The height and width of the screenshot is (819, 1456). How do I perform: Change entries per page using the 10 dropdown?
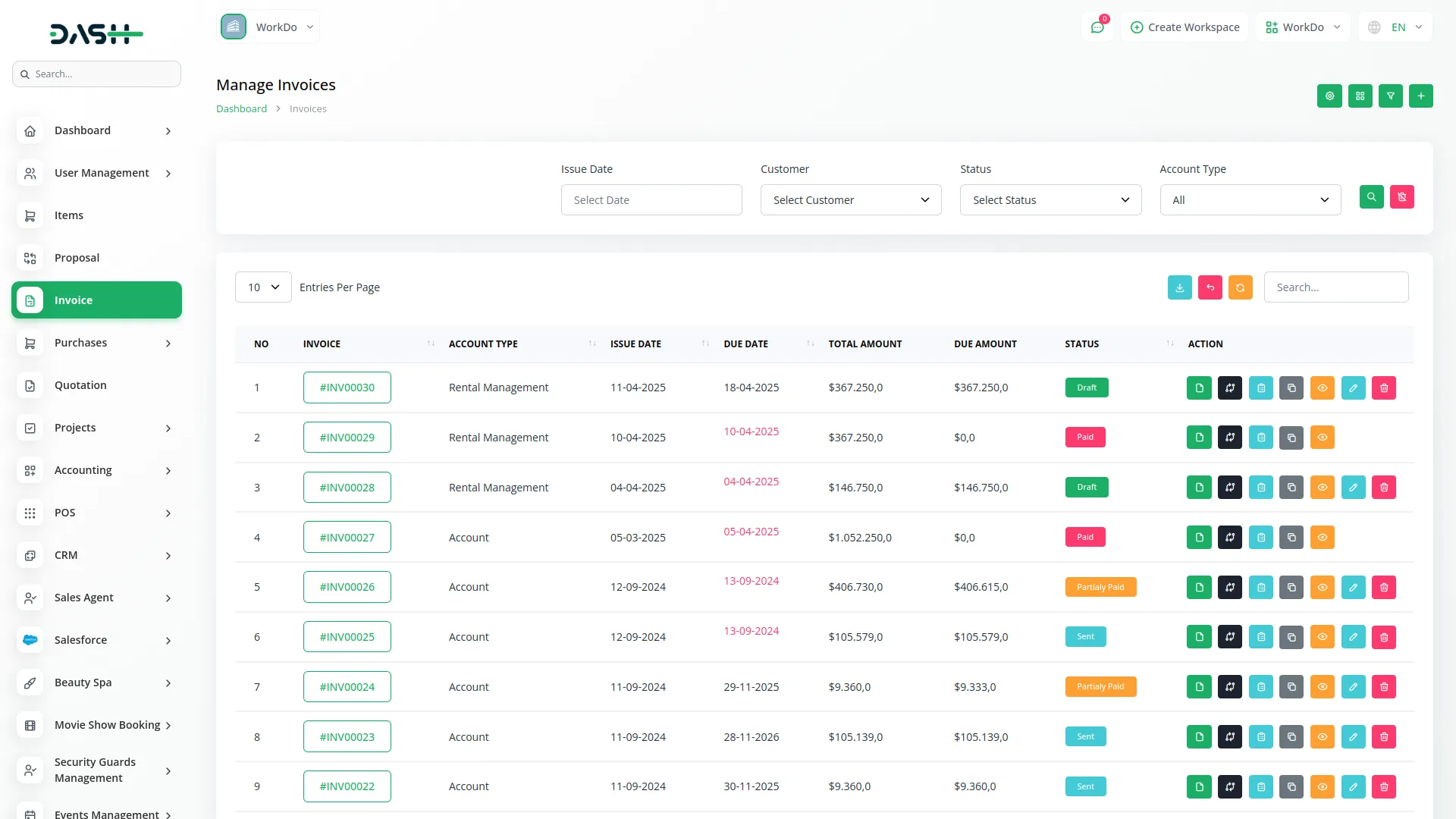click(x=262, y=287)
